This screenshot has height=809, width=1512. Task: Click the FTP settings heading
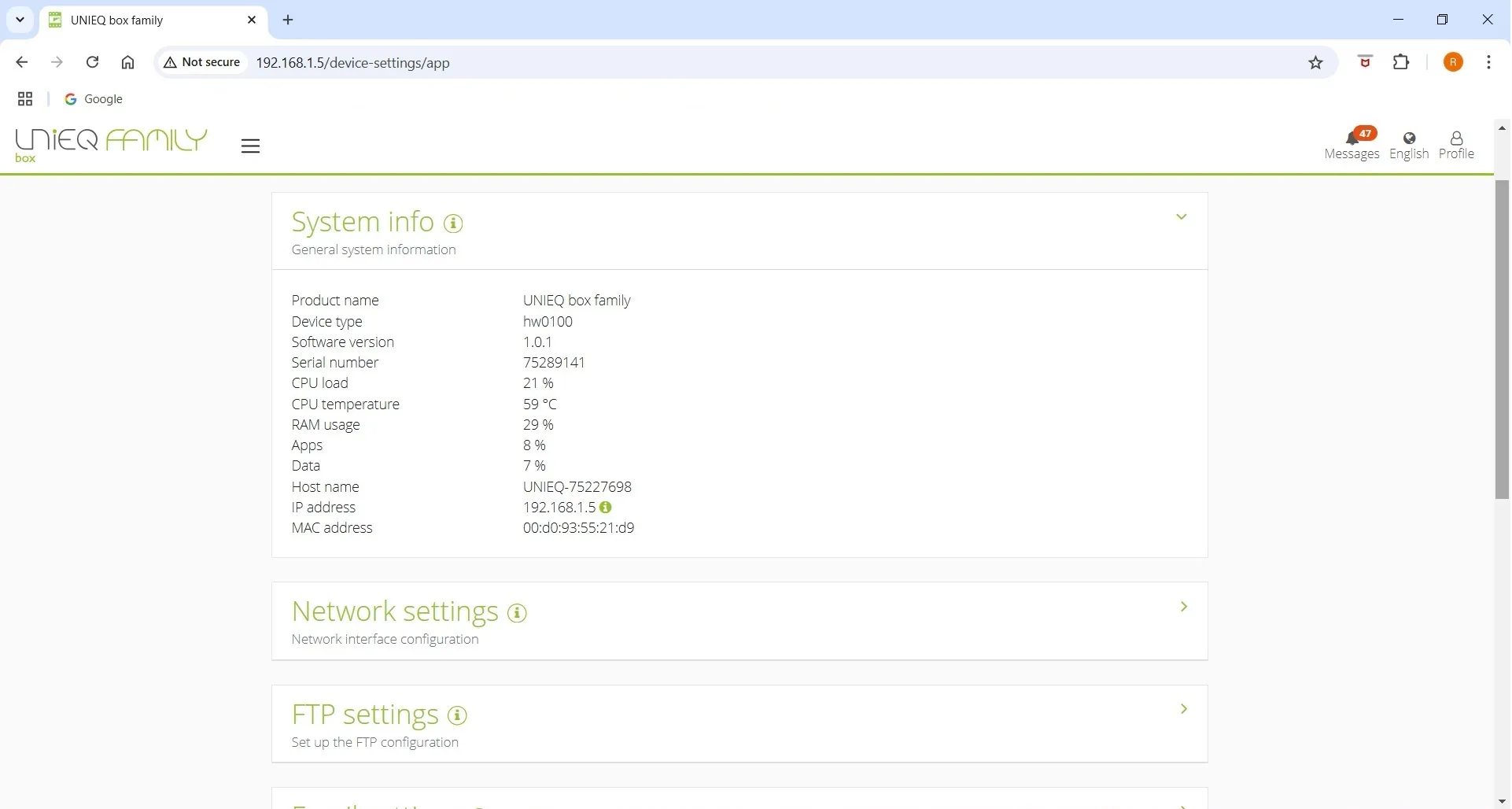click(x=366, y=715)
